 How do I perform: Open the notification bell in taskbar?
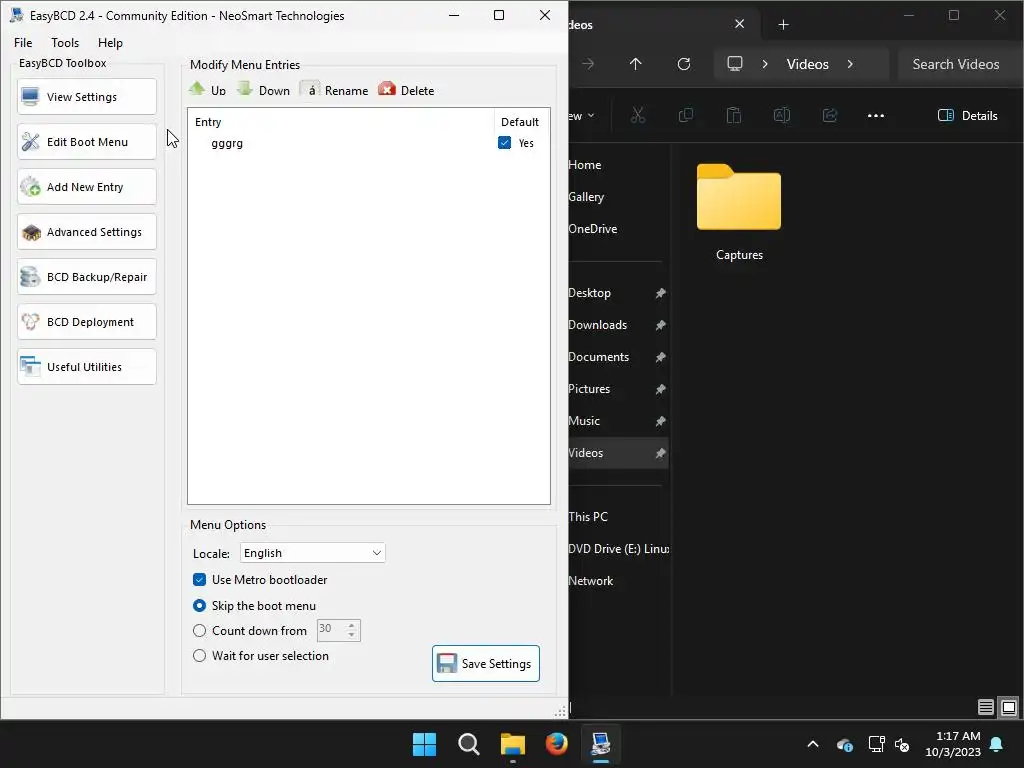click(997, 744)
